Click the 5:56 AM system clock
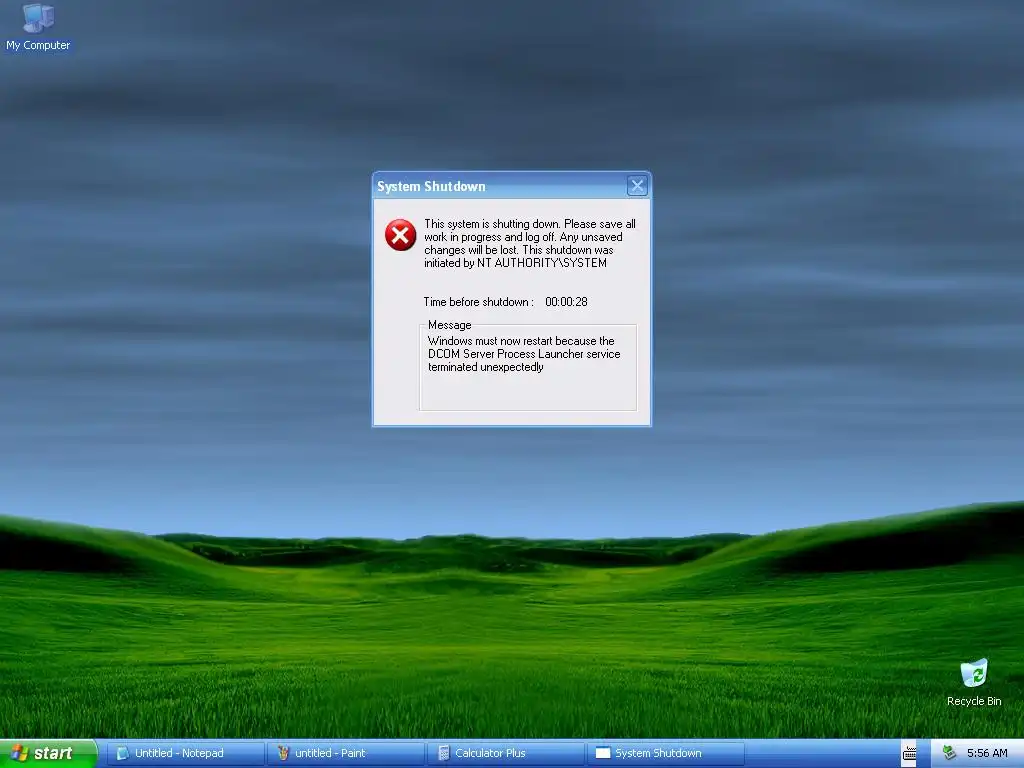 [x=987, y=753]
